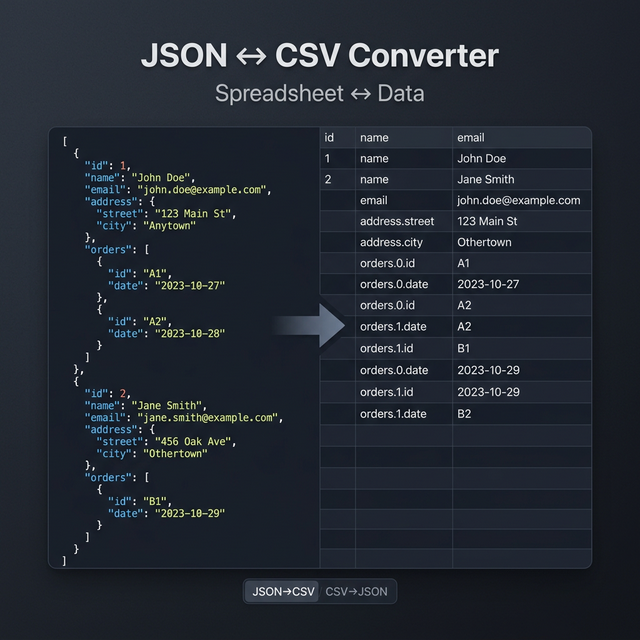The width and height of the screenshot is (640, 640).
Task: Click the Spreadsheet ↔ Data subtitle
Action: [320, 93]
